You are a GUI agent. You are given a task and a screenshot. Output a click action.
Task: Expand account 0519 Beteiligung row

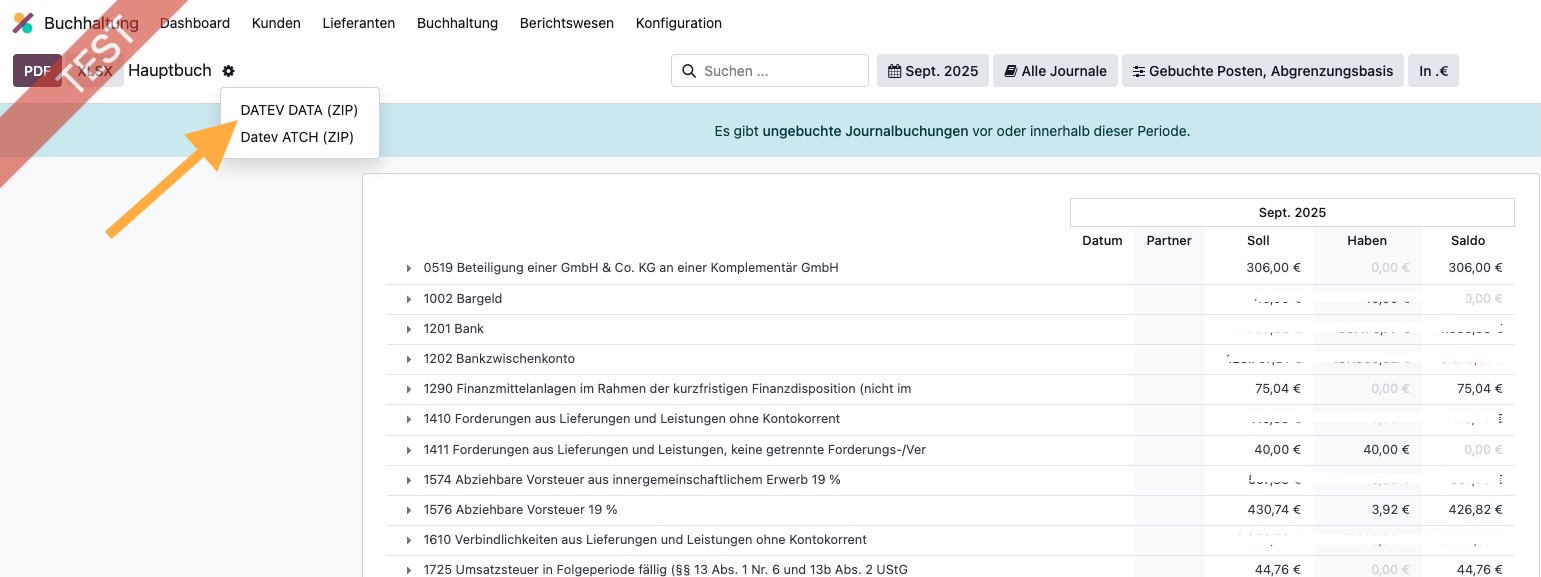click(409, 268)
